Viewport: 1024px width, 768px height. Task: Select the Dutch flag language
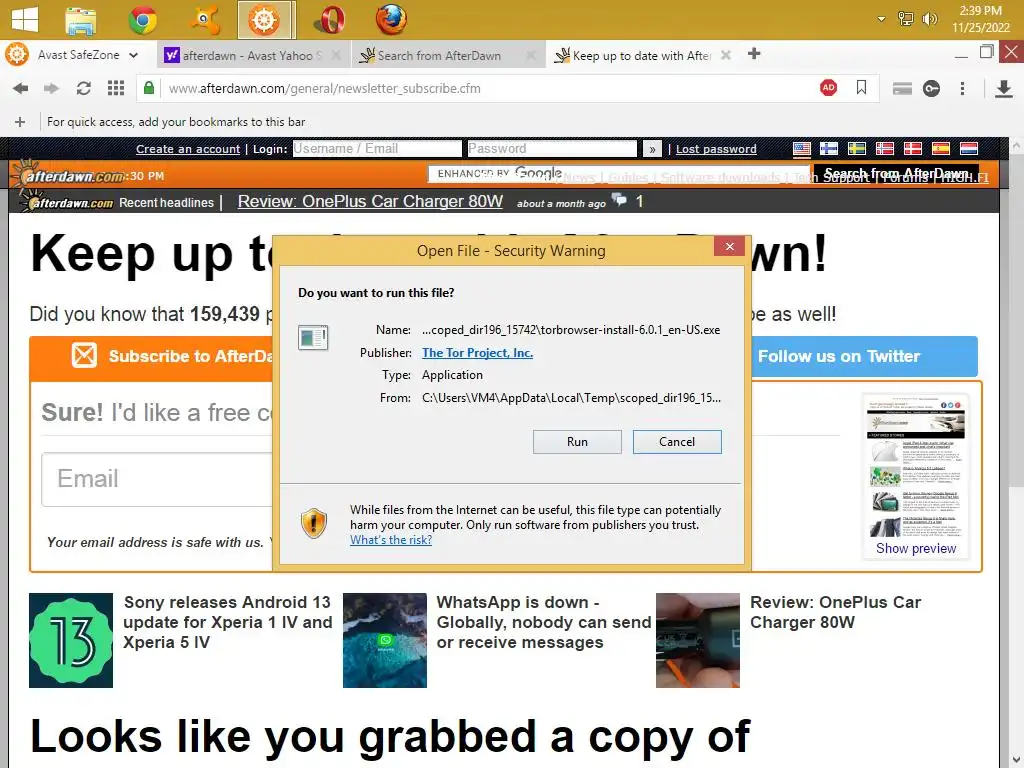969,148
